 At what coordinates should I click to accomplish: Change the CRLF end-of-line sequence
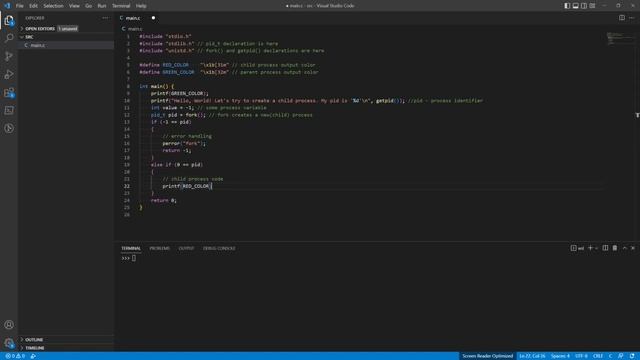[598, 356]
